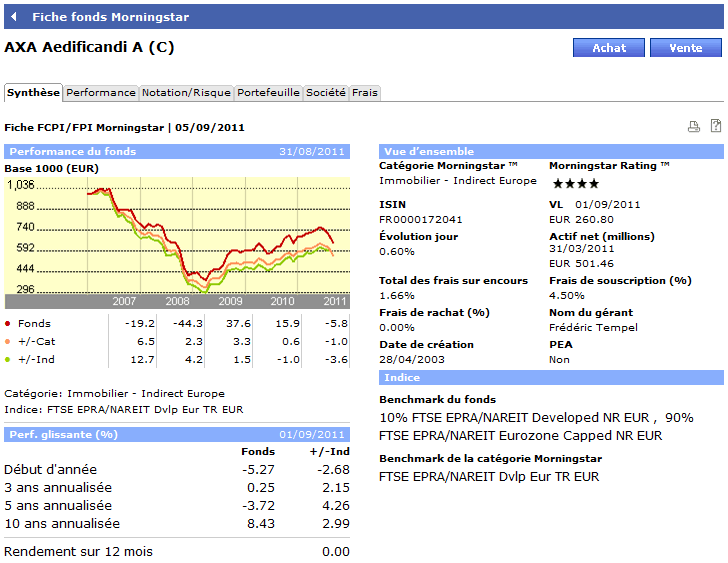This screenshot has width=728, height=563.
Task: Click the Rendement sur 12 mois row label
Action: pos(78,552)
